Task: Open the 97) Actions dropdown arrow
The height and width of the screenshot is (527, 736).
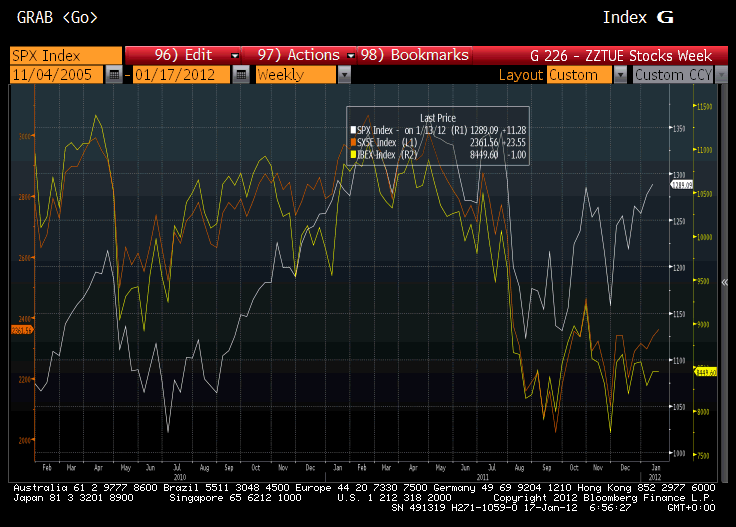Action: pos(351,55)
